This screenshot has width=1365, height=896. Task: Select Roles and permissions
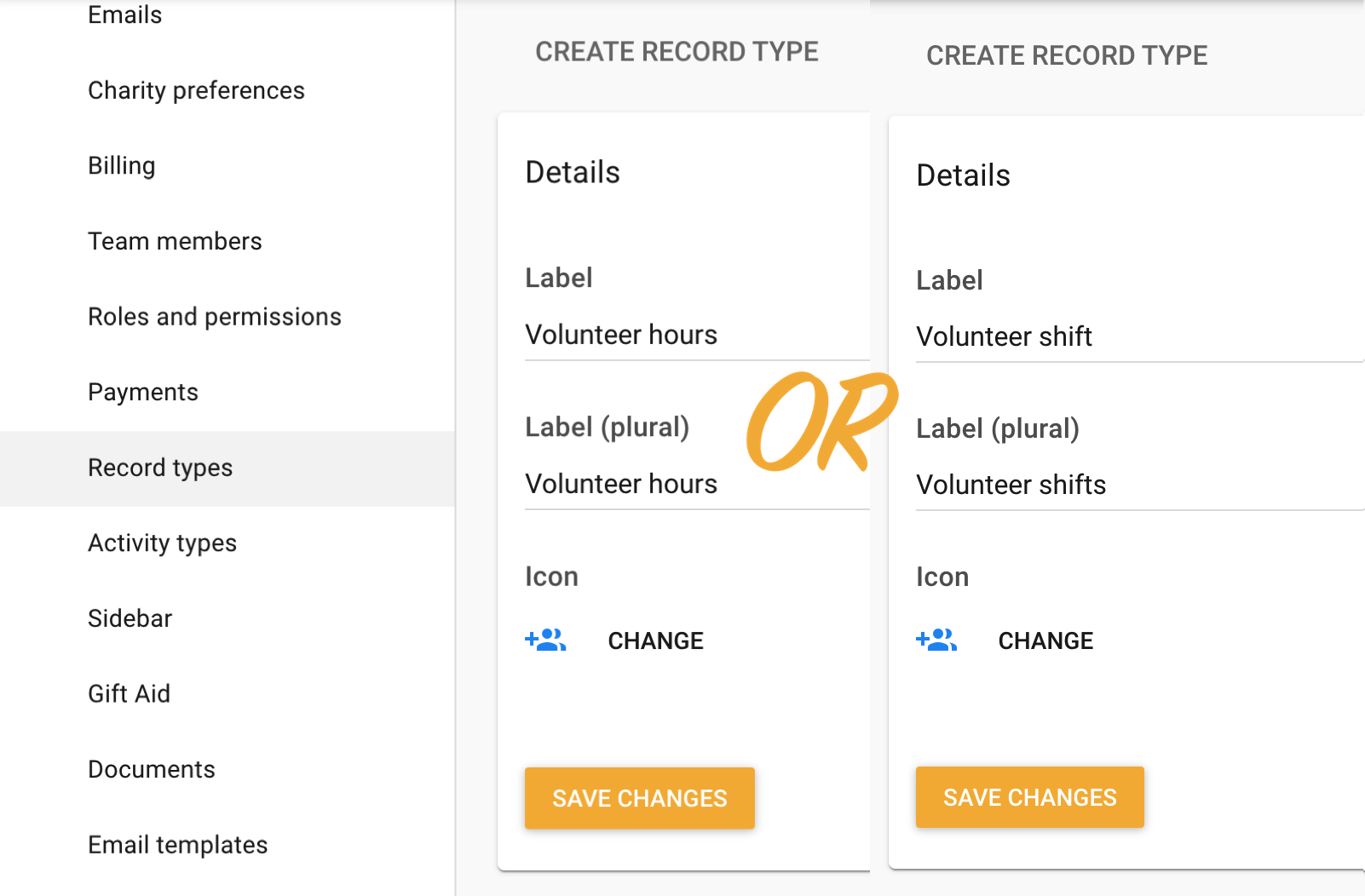pos(215,317)
